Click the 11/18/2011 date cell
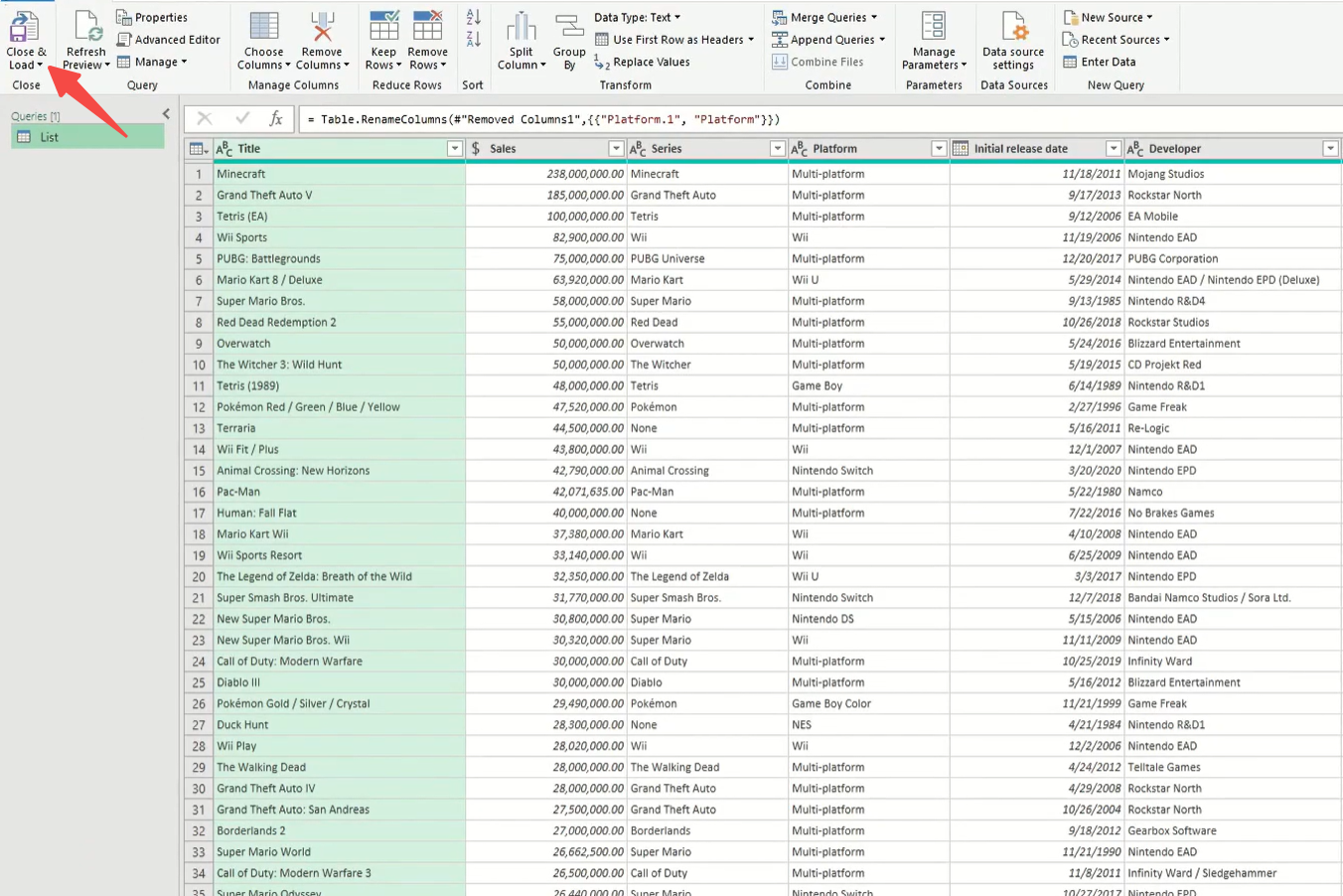This screenshot has height=896, width=1343. click(x=1036, y=174)
